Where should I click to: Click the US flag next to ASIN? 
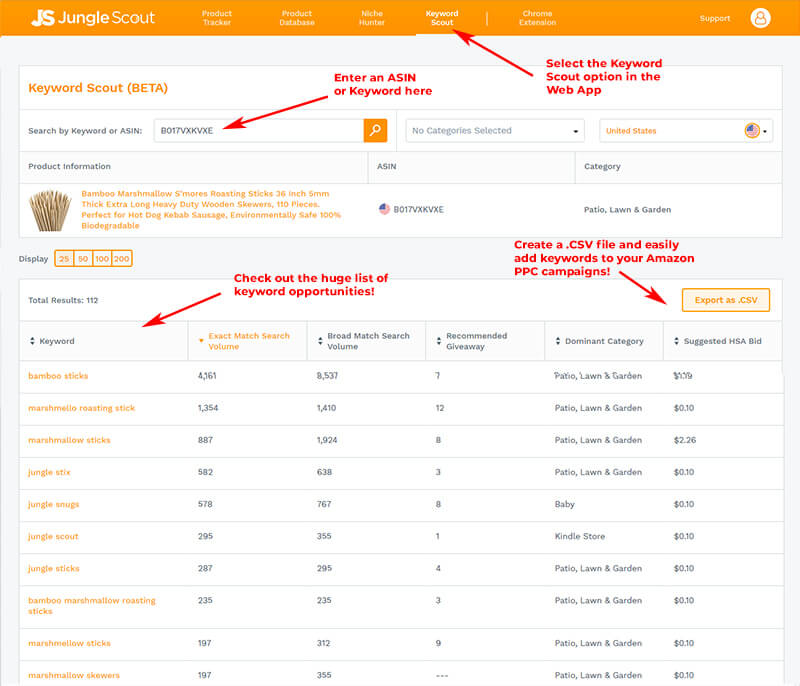coord(384,209)
